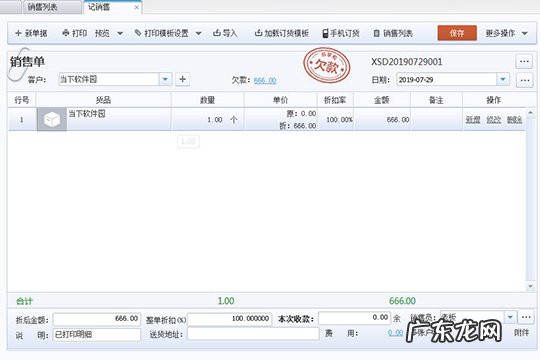This screenshot has width=540, height=360.
Task: Open the 销售列表 toolbar button
Action: click(x=393, y=33)
